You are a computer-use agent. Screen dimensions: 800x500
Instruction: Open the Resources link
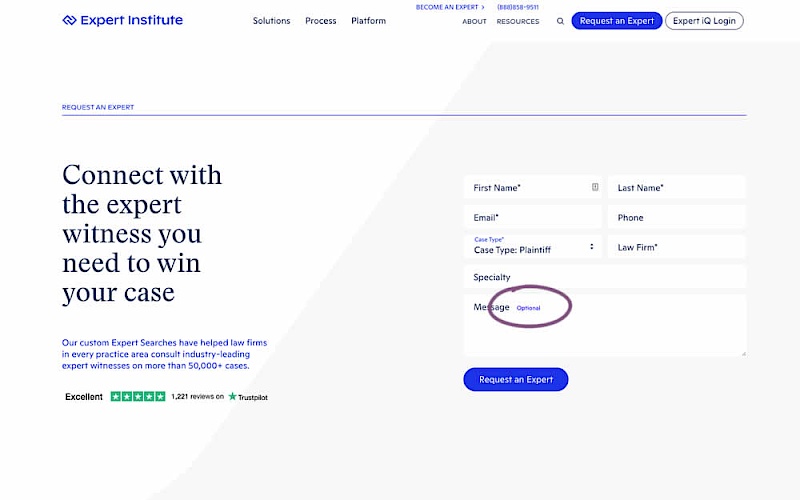(518, 21)
